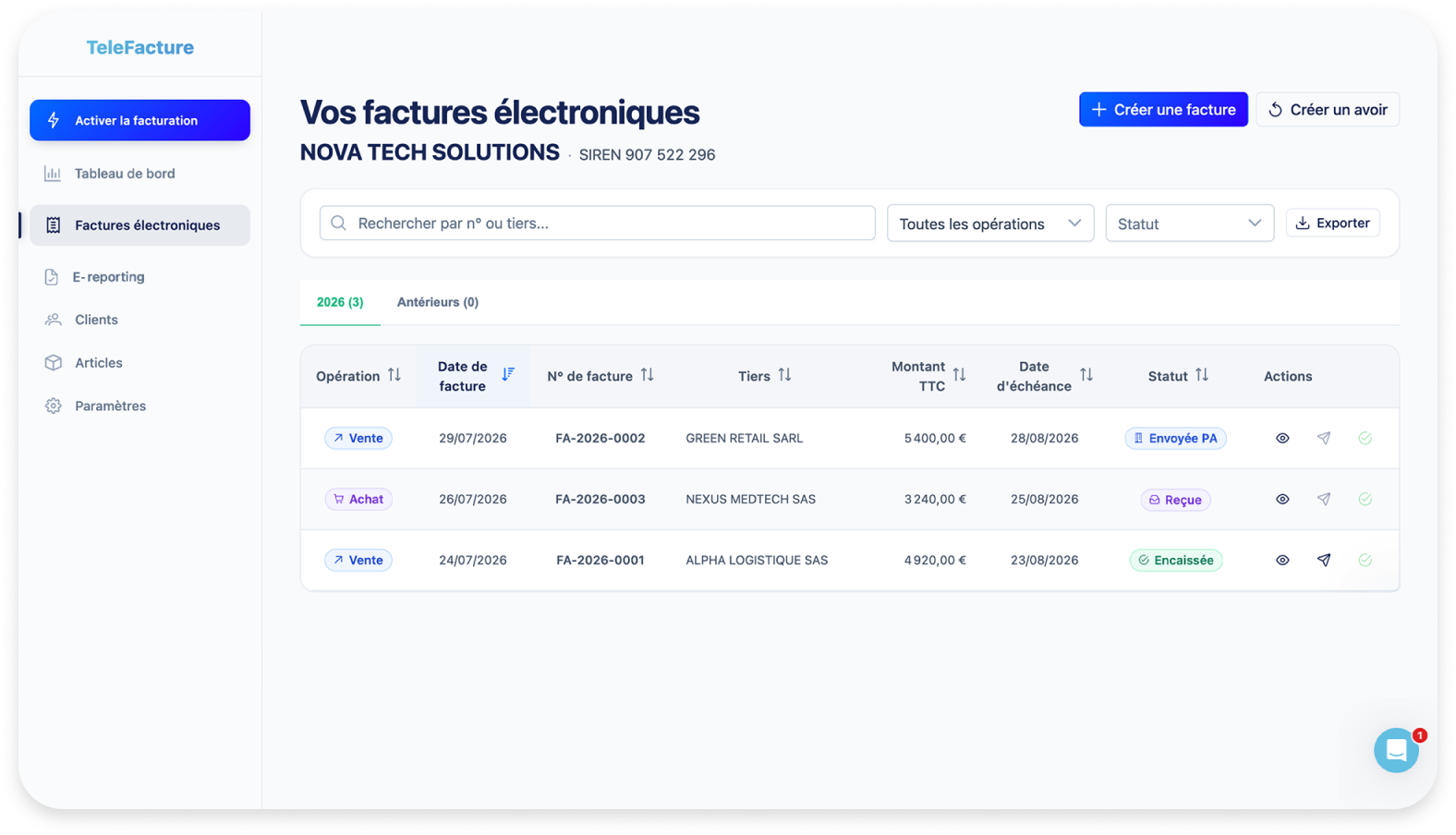Focus the Rechercher par n° ou tiers field

[x=598, y=223]
